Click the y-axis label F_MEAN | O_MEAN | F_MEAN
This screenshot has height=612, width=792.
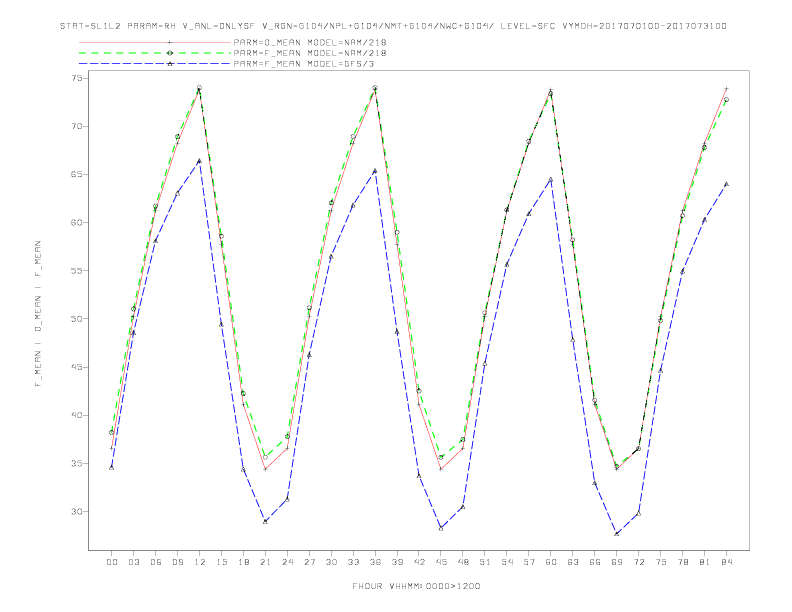tap(38, 314)
